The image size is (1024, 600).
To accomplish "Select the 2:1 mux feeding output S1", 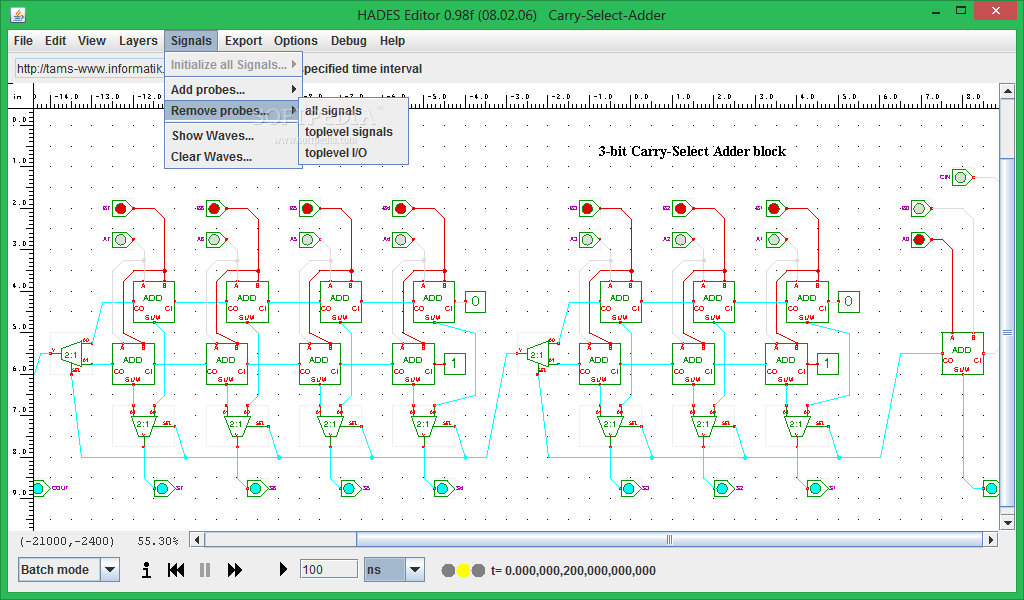I will click(797, 424).
